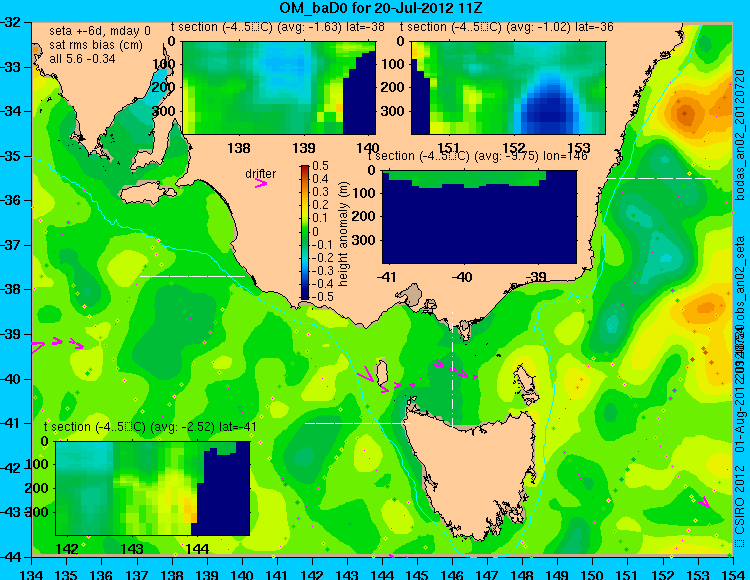Click Kangaroo Island off South Australia
Viewport: 750px width, 580px height.
click(147, 195)
